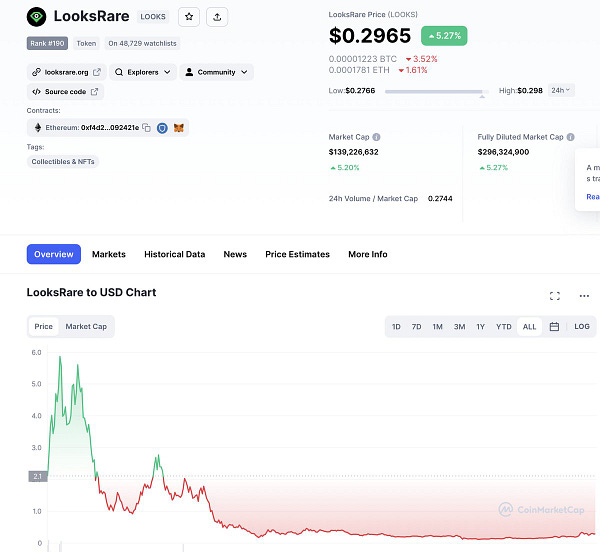
Task: Click the low-high price range slider
Action: coord(437,92)
